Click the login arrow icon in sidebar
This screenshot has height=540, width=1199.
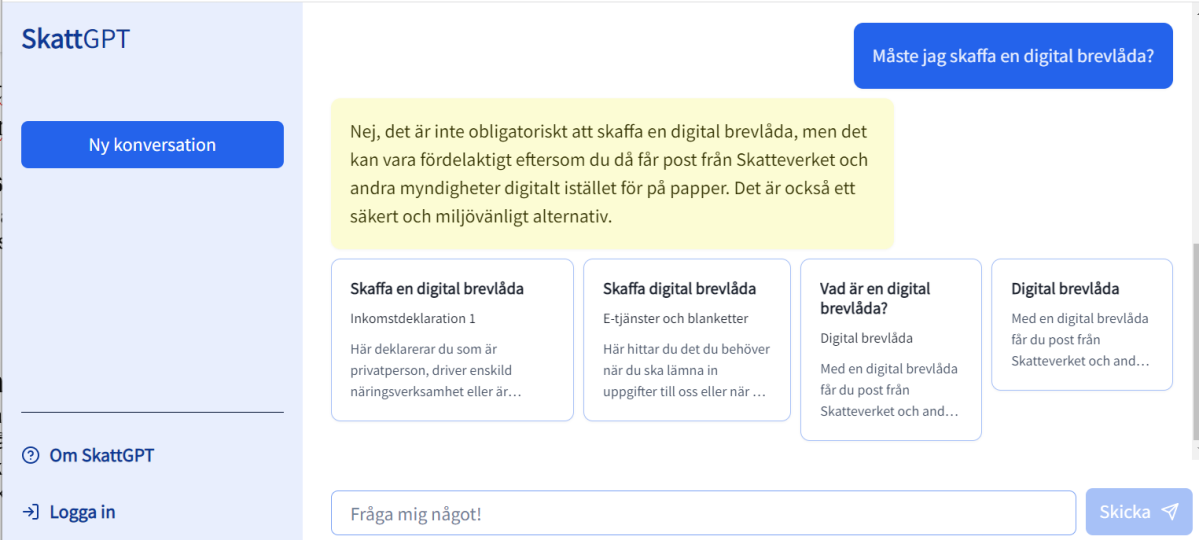(30, 512)
